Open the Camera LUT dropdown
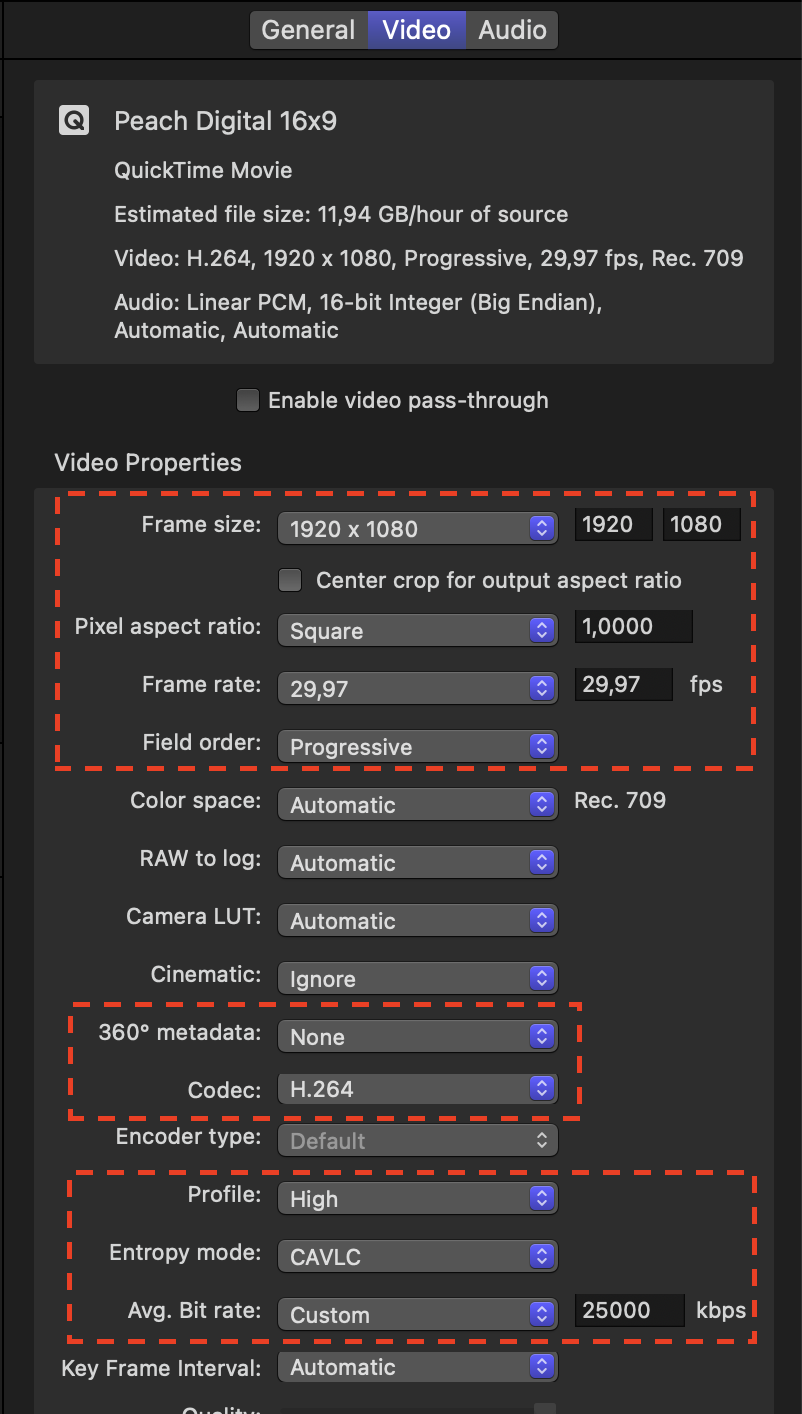This screenshot has width=802, height=1414. [417, 921]
